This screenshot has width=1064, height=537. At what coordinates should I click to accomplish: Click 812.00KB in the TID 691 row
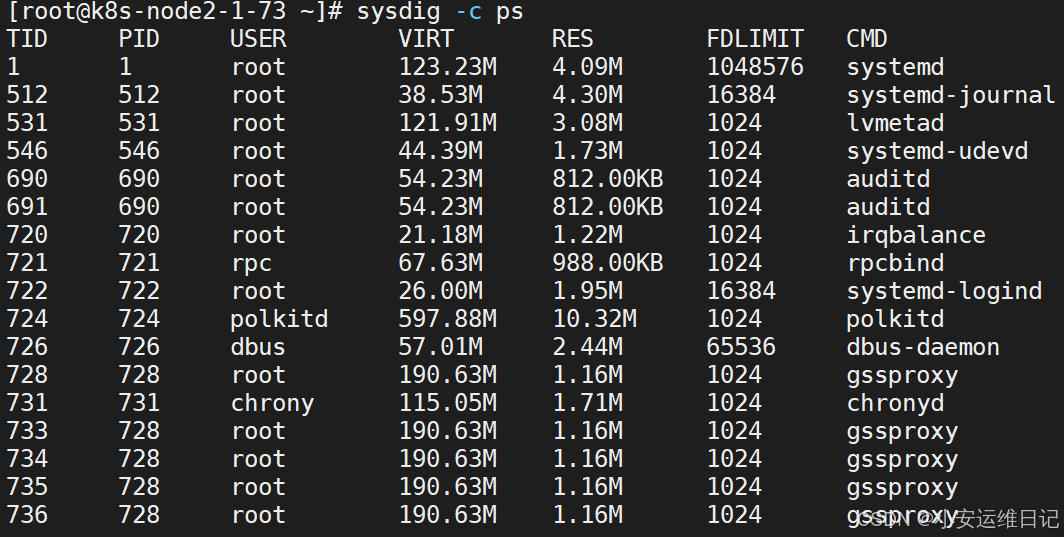point(607,207)
